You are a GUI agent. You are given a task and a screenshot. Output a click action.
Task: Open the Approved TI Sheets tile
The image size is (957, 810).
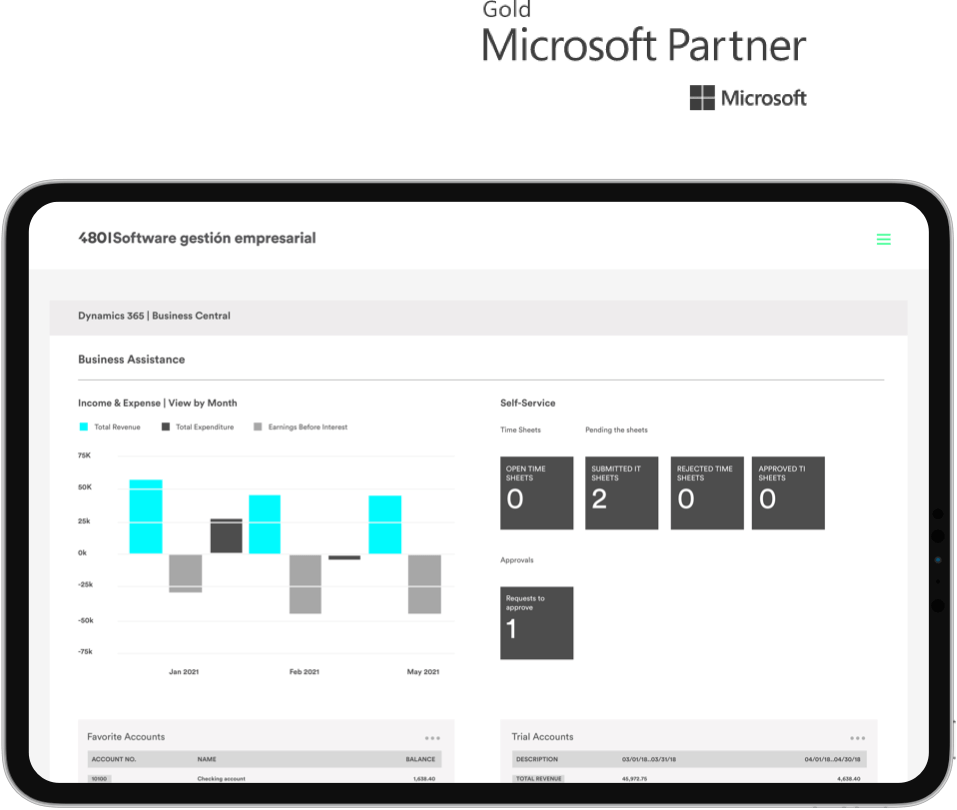click(788, 493)
